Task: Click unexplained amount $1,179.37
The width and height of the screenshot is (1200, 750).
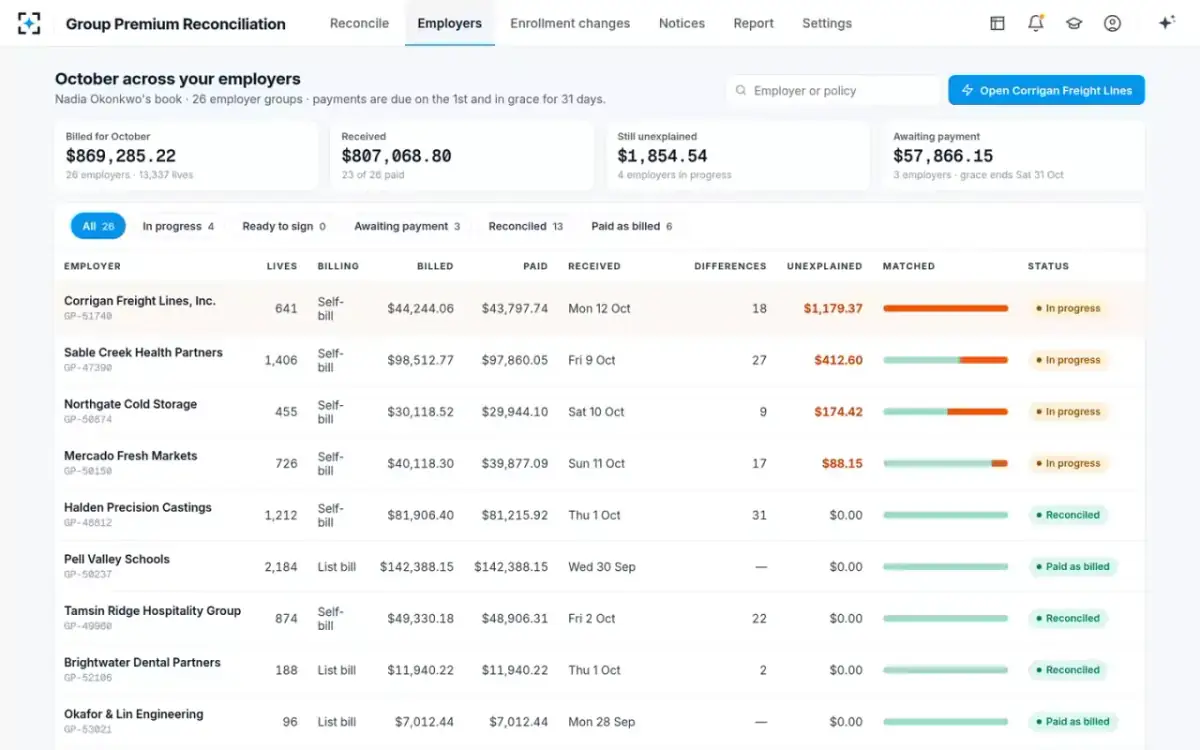Action: point(833,308)
